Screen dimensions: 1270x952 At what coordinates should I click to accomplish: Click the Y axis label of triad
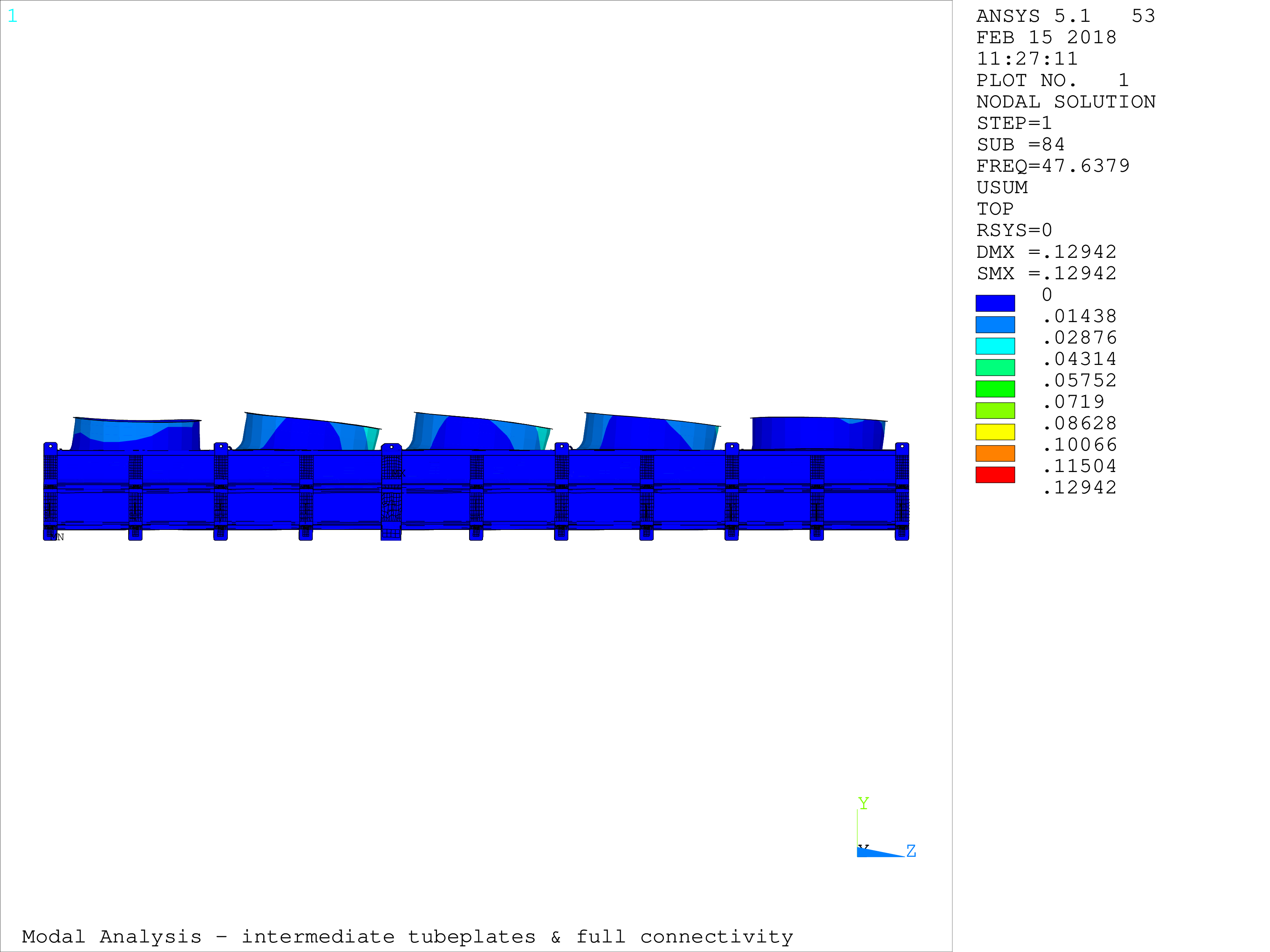click(864, 803)
